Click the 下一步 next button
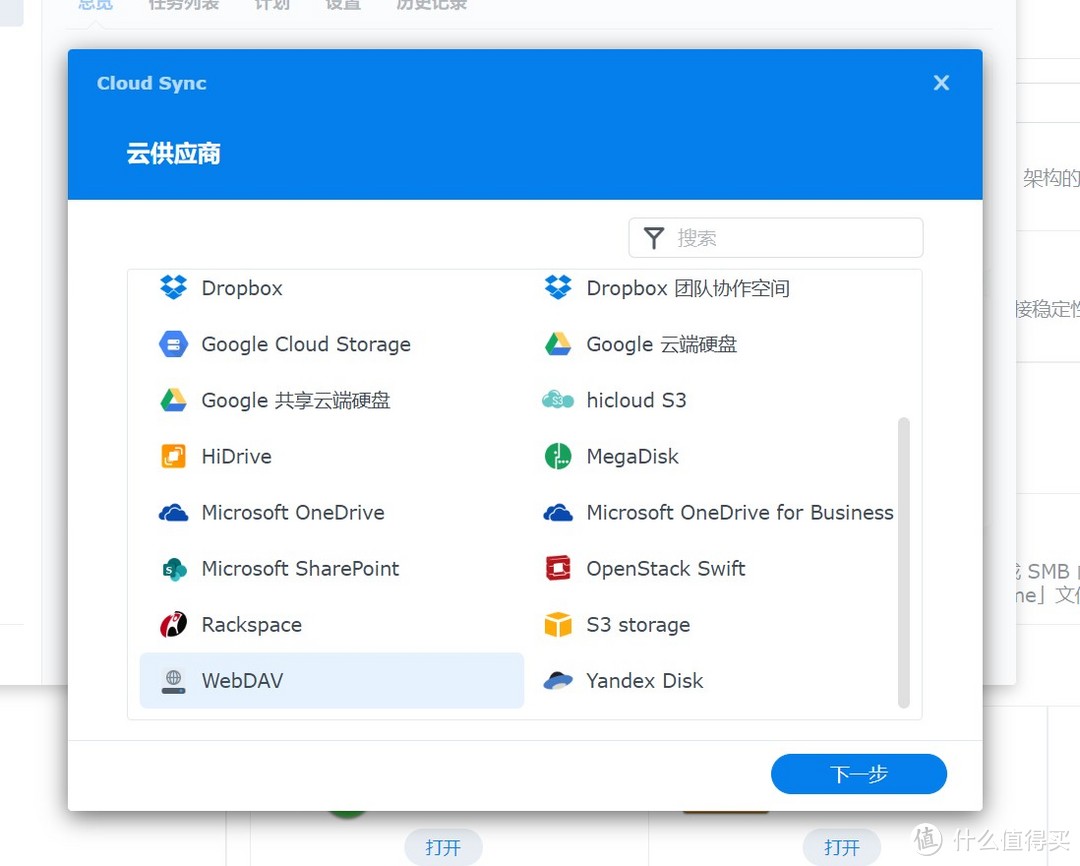The height and width of the screenshot is (866, 1080). click(859, 774)
